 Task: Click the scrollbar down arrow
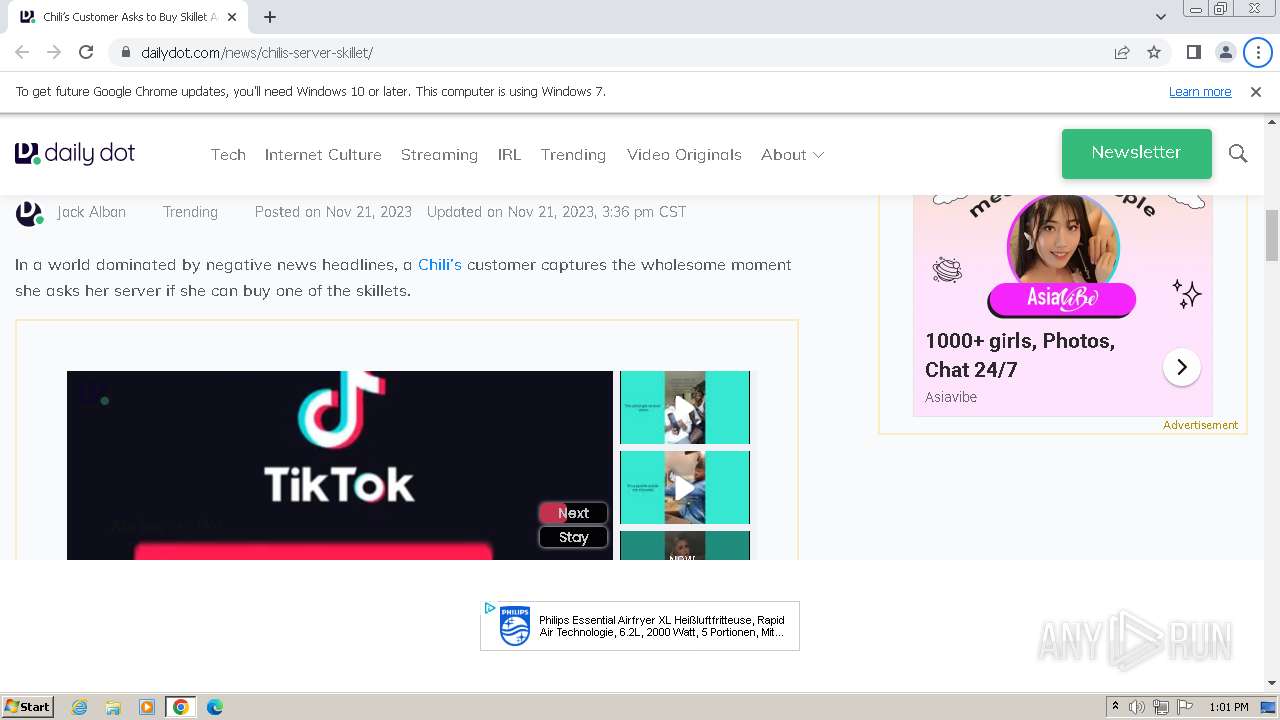tap(1272, 683)
